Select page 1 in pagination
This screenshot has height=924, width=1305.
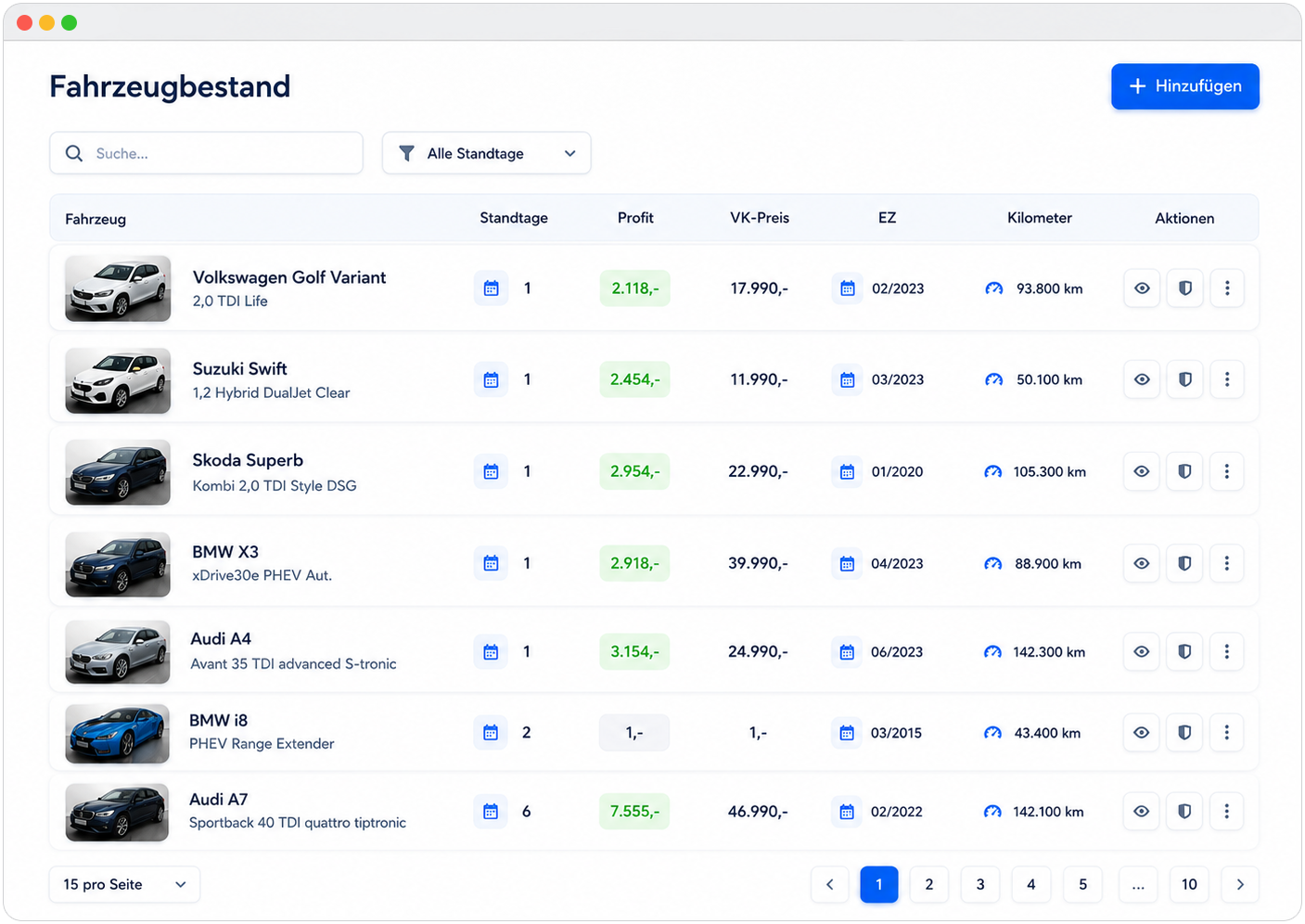click(x=879, y=884)
